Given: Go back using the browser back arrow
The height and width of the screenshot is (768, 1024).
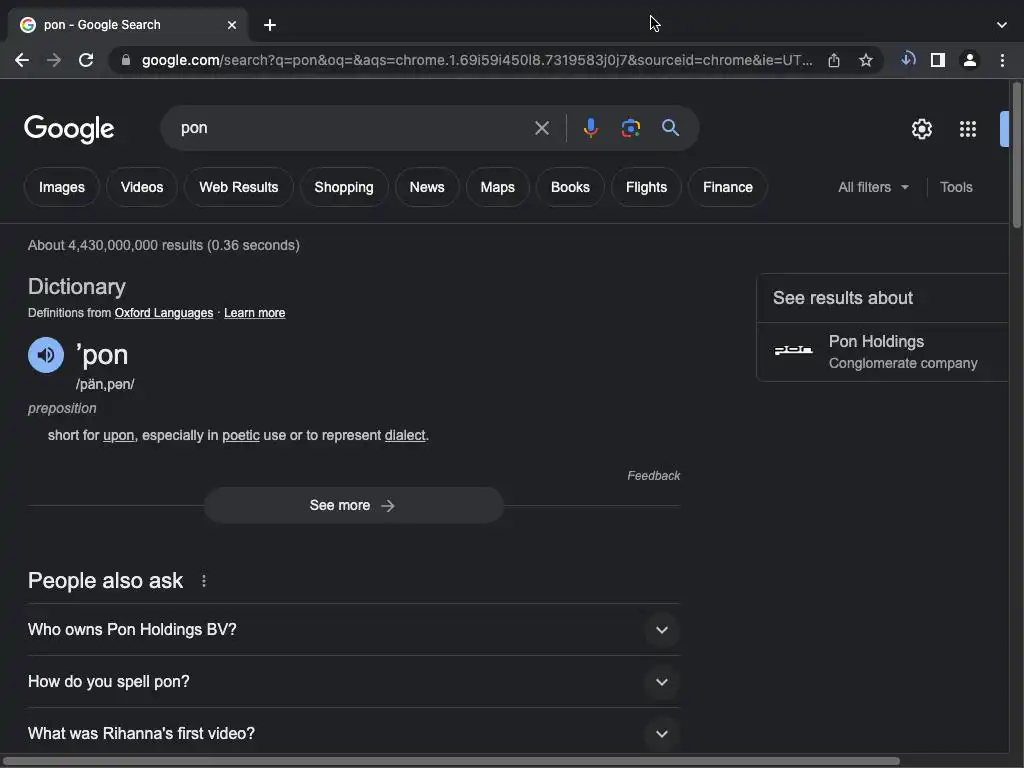Looking at the screenshot, I should point(22,60).
